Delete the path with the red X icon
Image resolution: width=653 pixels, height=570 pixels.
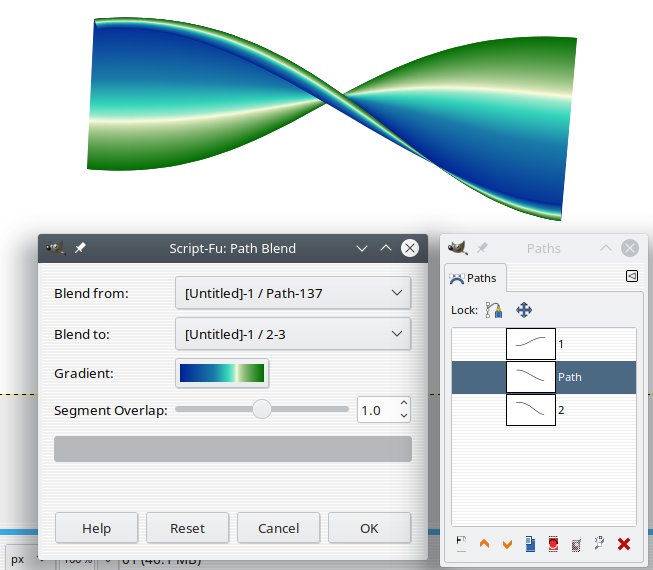coord(623,544)
